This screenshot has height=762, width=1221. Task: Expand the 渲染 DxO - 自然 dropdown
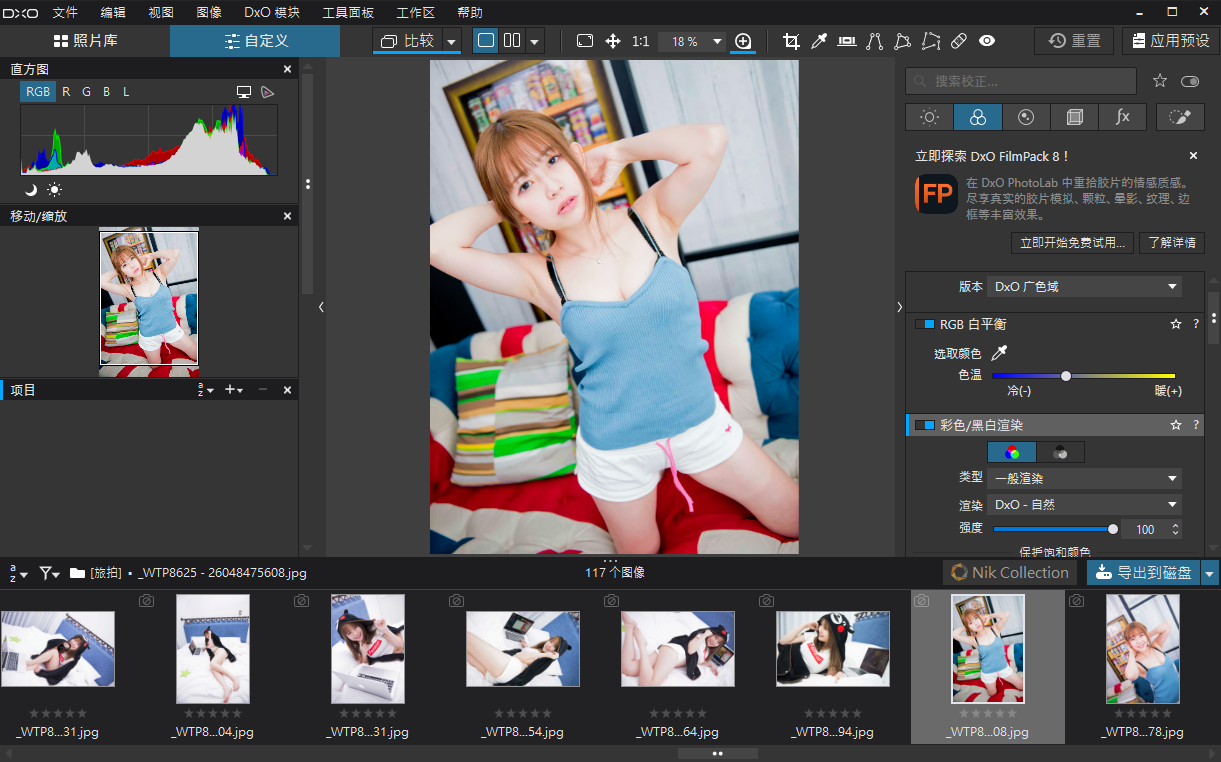(1084, 505)
